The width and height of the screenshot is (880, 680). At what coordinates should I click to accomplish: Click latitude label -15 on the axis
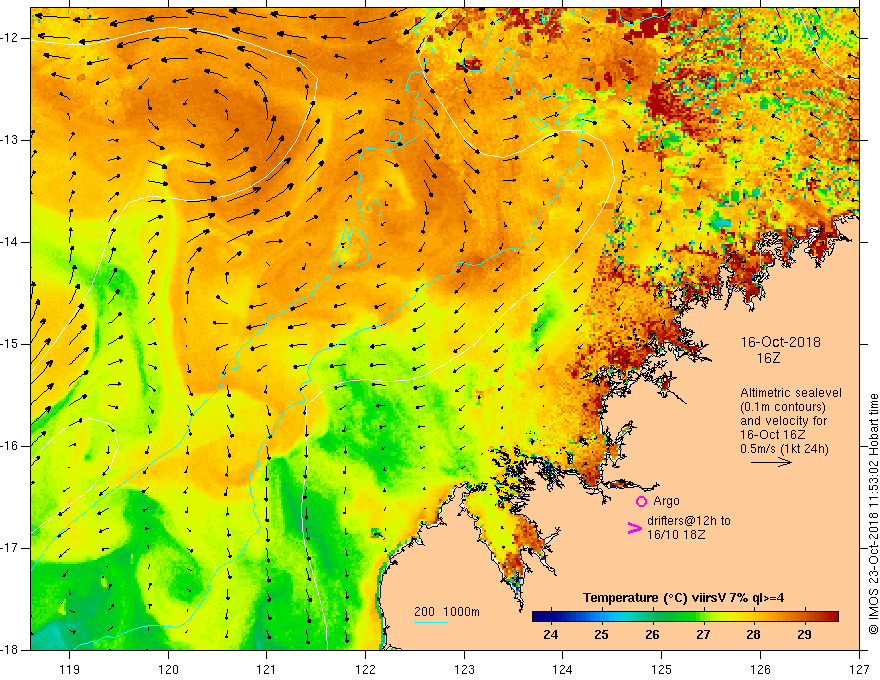coord(10,344)
